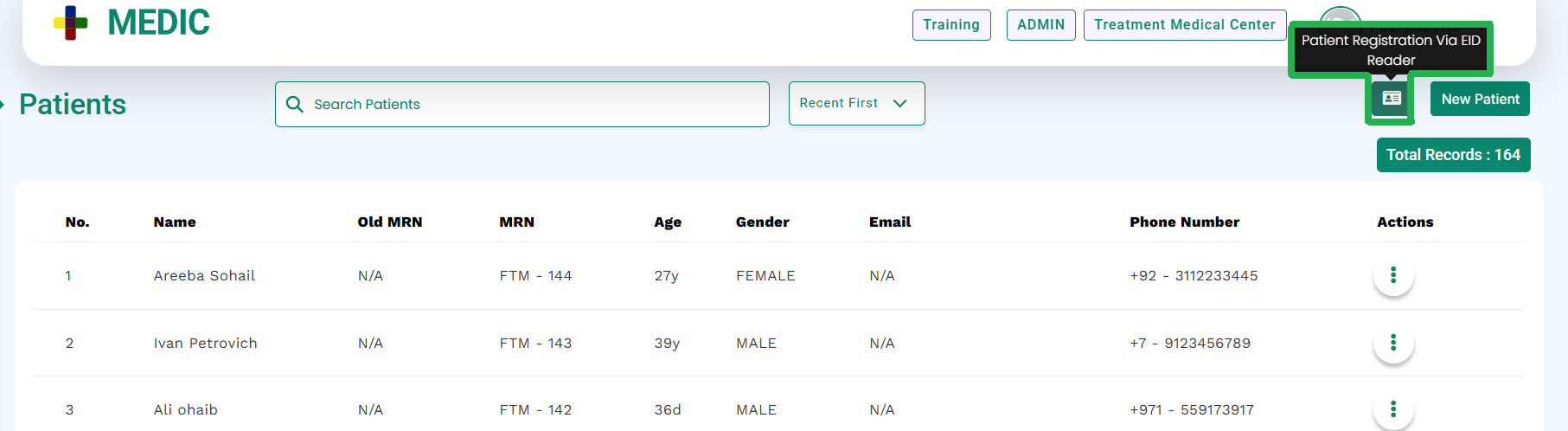Image resolution: width=1568 pixels, height=431 pixels.
Task: Open actions menu for Ivan Petrovich
Action: click(x=1392, y=343)
